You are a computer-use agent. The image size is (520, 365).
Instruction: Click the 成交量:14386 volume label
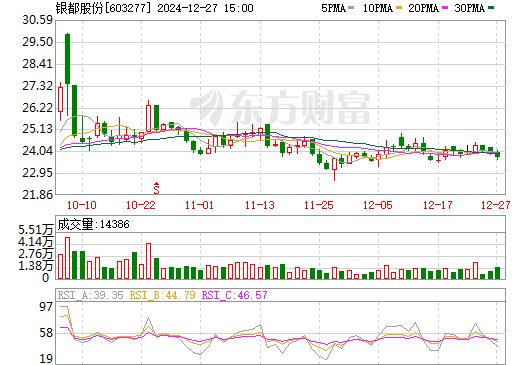93,224
